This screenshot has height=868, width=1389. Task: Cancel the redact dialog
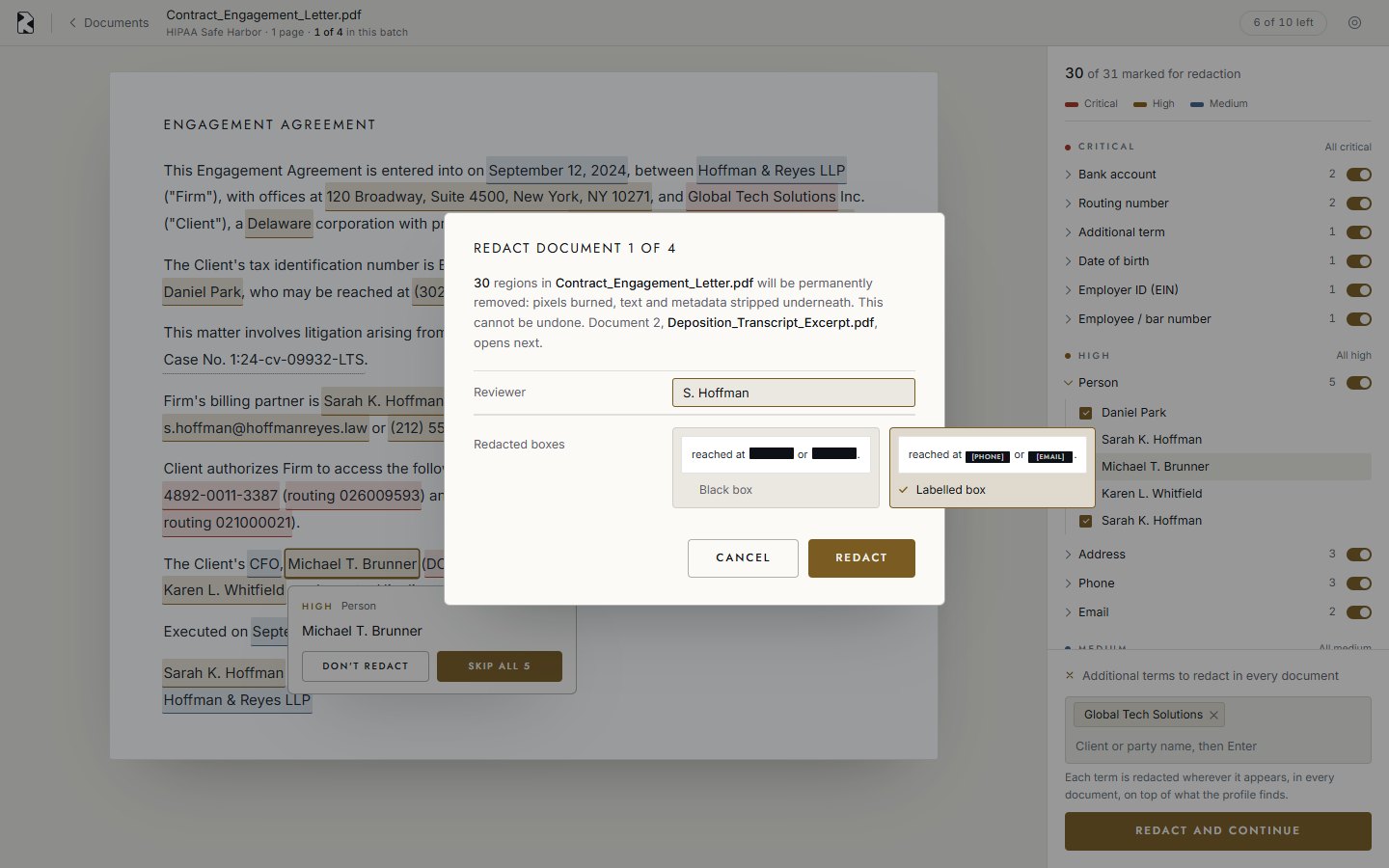743,558
